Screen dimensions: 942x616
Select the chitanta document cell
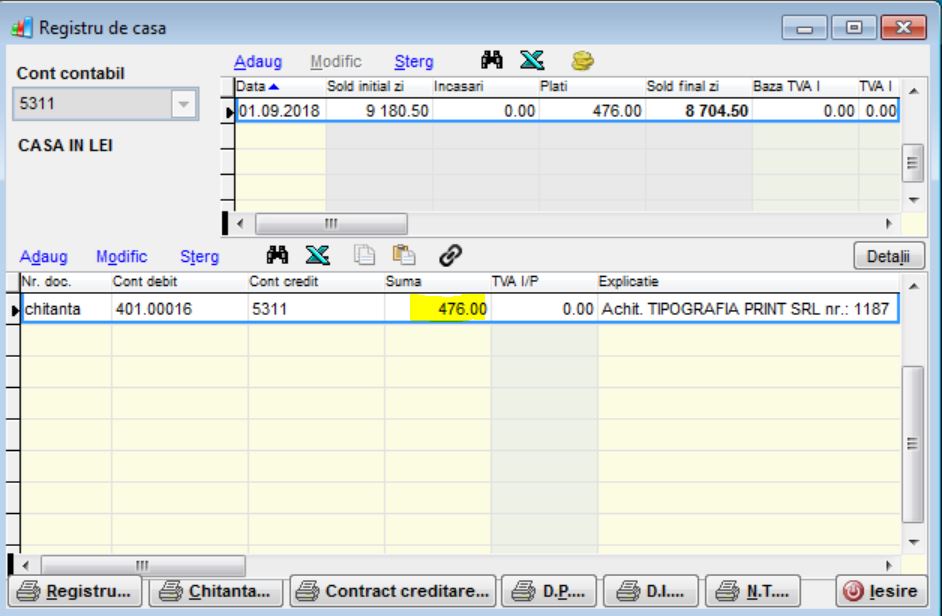(66, 309)
